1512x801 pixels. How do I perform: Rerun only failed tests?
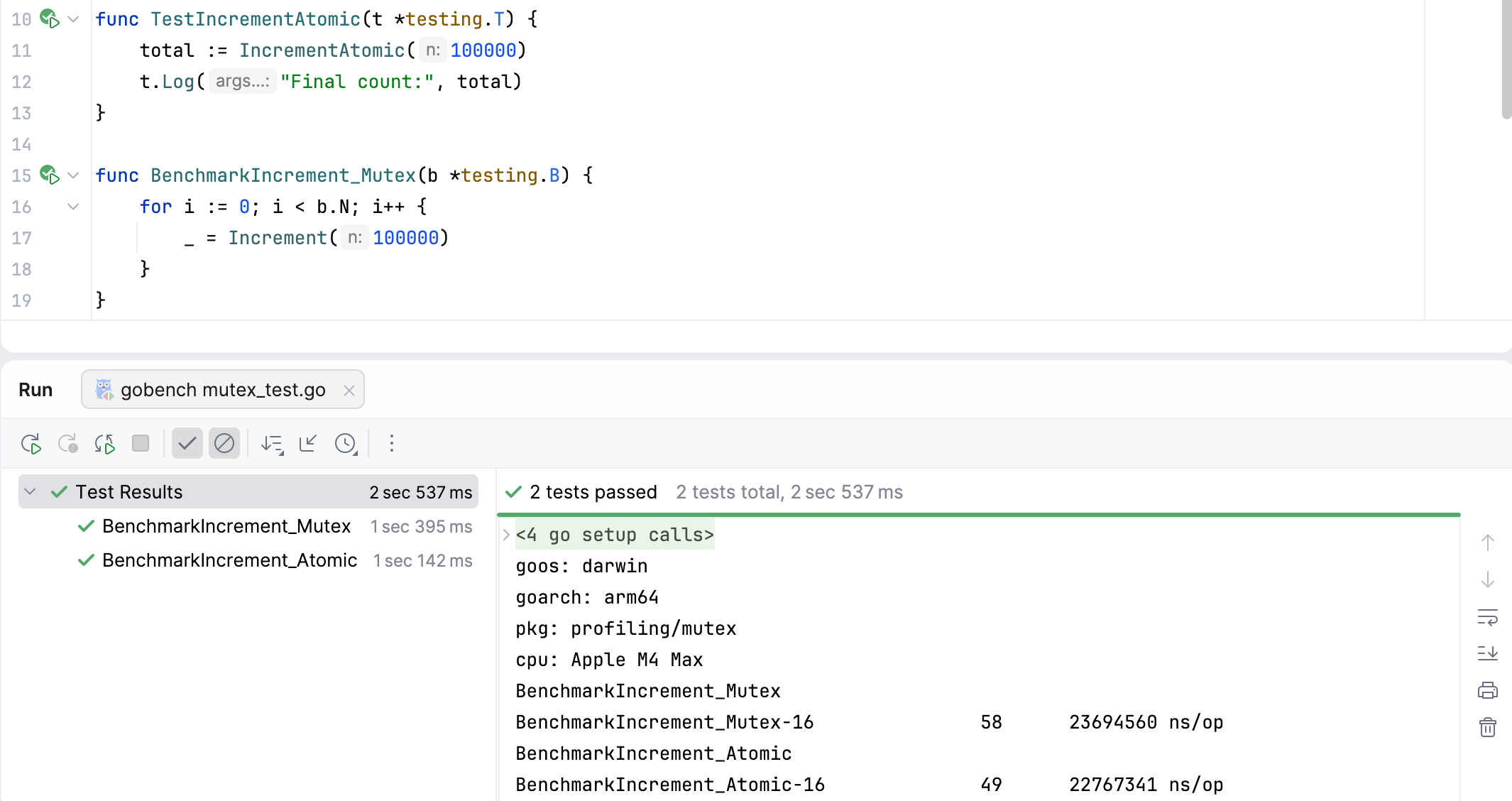point(68,443)
